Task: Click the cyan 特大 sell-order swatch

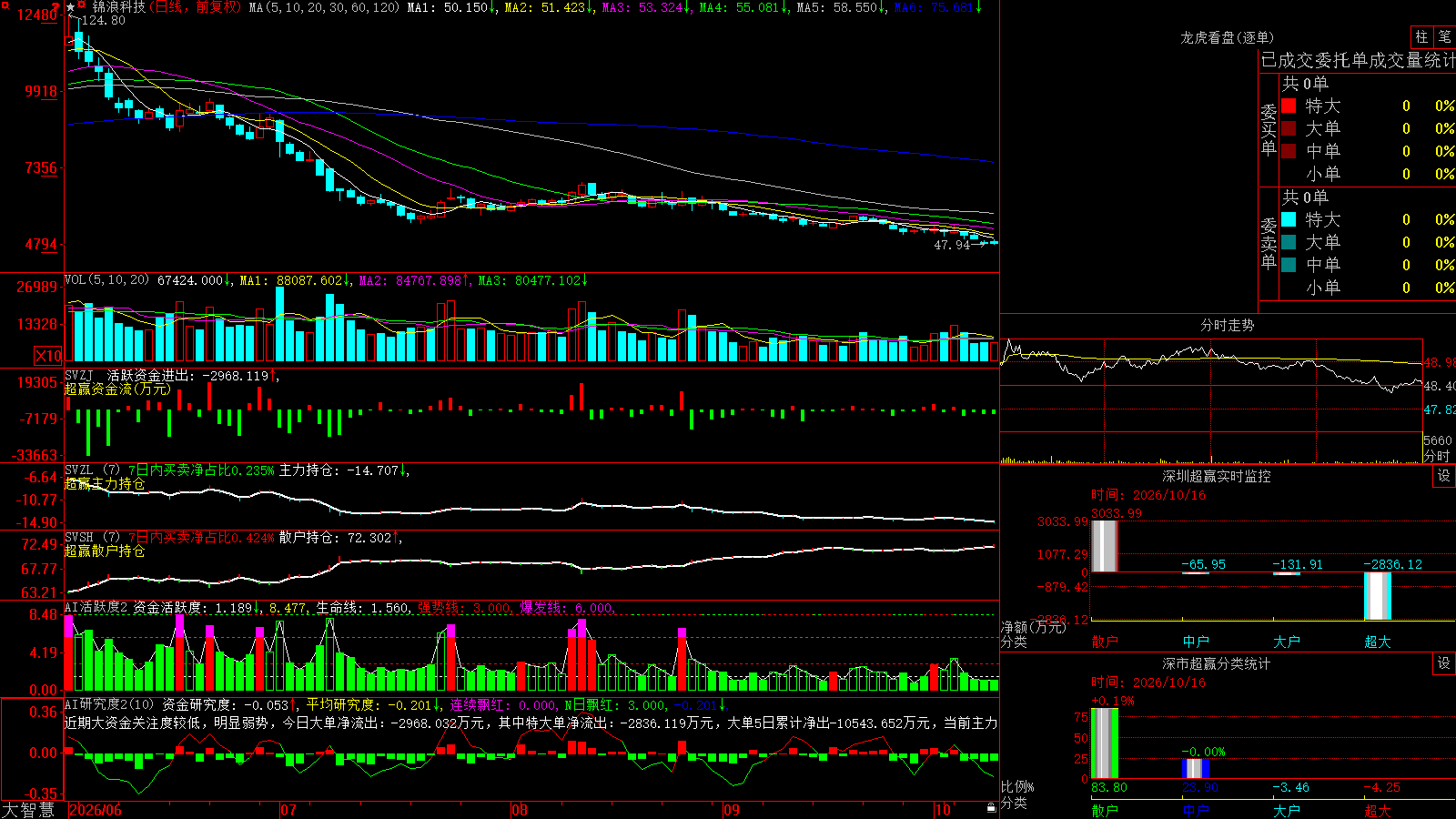Action: (x=1289, y=219)
